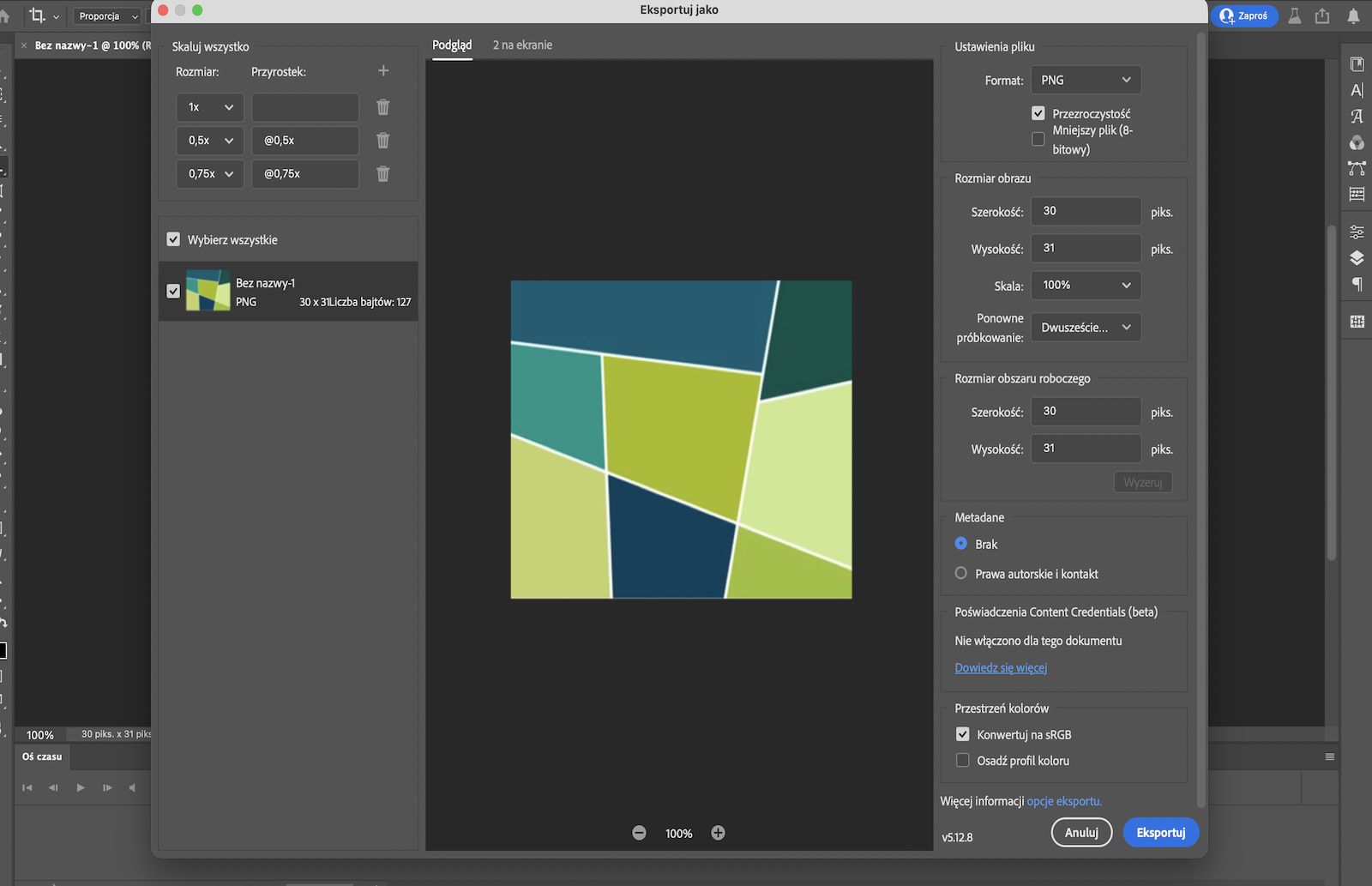
Task: Select the Podgląd tab
Action: coord(452,45)
